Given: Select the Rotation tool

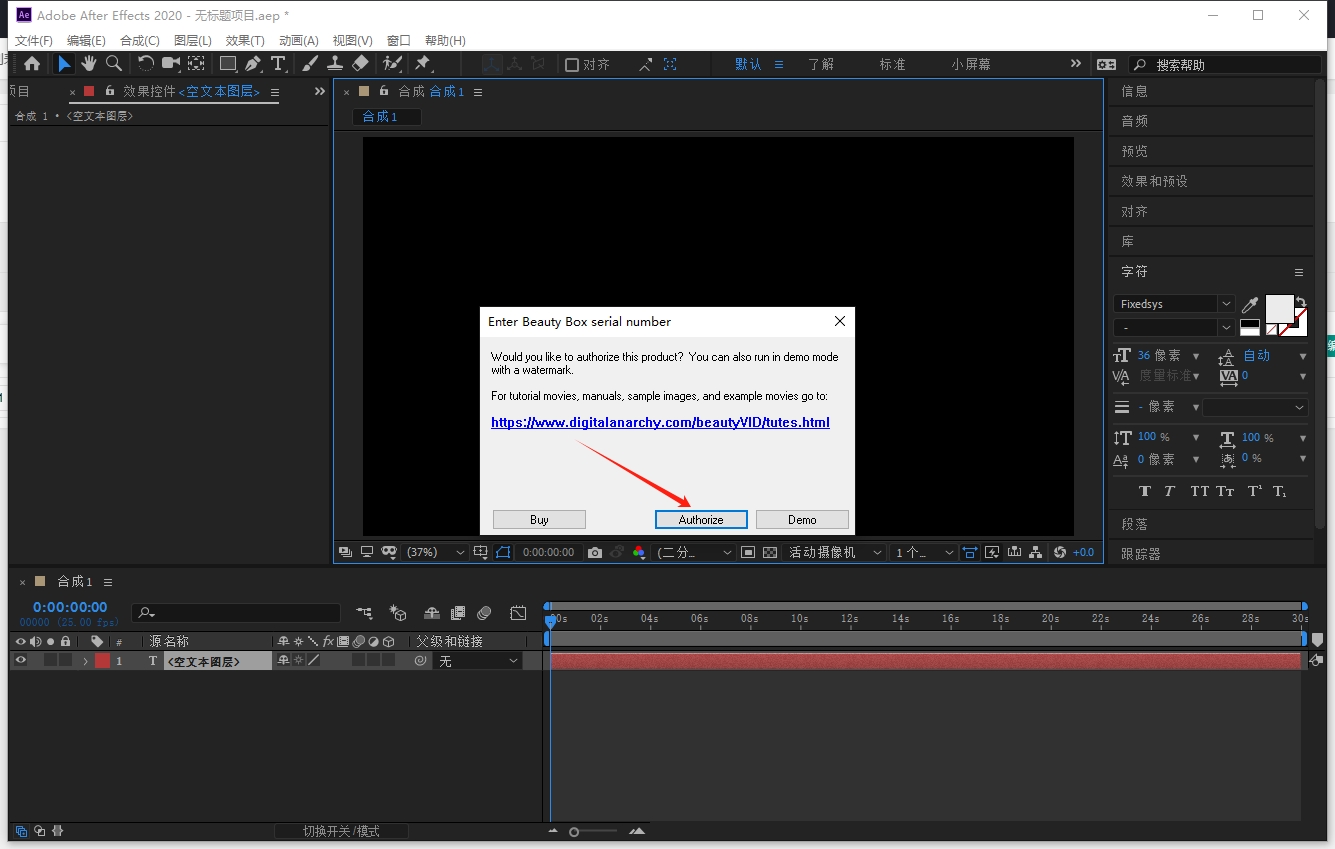Looking at the screenshot, I should coord(146,64).
